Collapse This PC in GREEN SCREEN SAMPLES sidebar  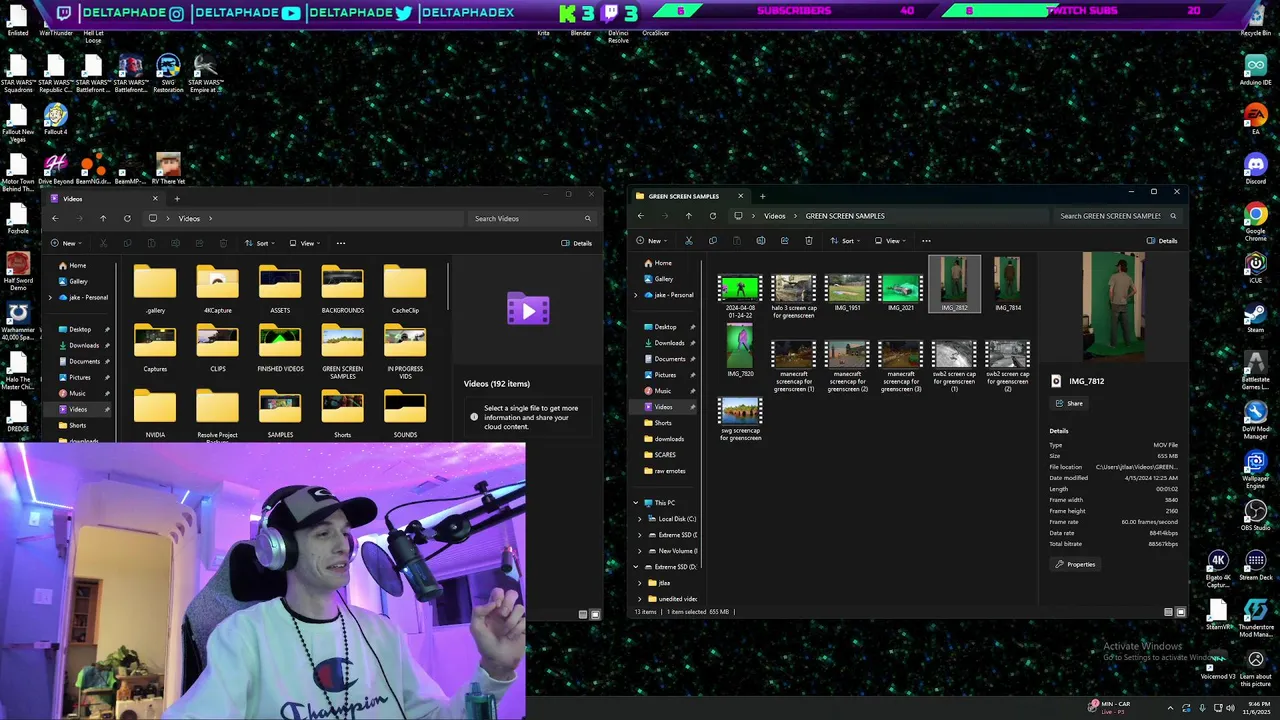pyautogui.click(x=635, y=503)
